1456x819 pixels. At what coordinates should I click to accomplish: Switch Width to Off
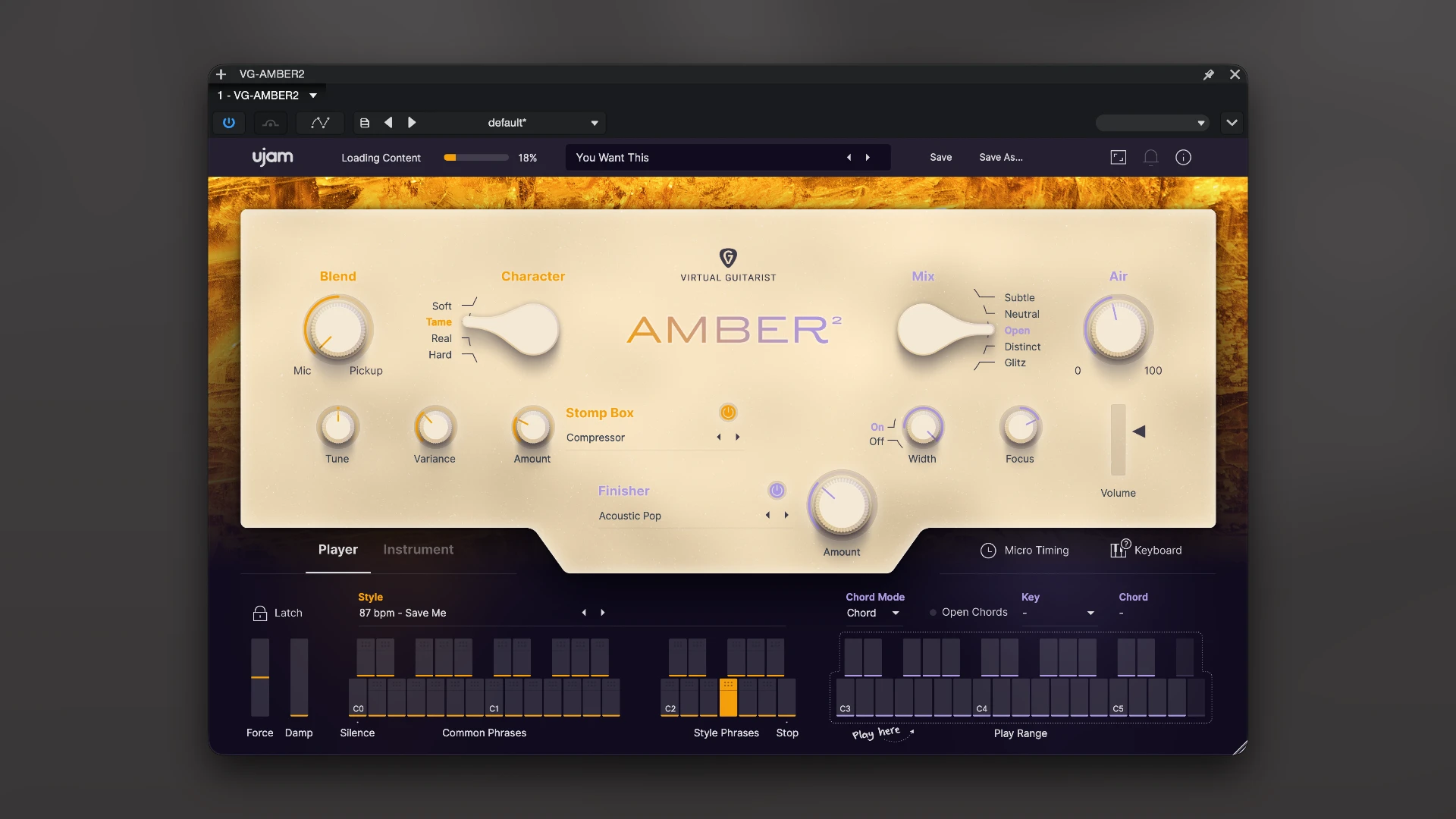[877, 441]
